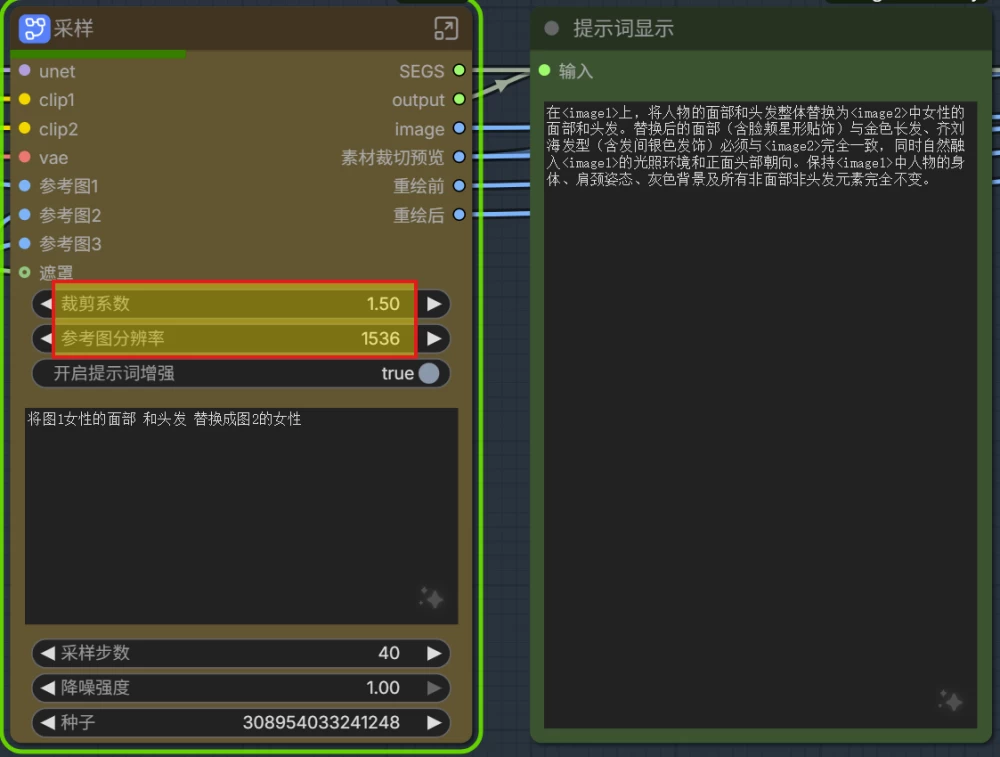Click the 提示词显示 node title text
This screenshot has width=1000, height=757.
point(623,28)
